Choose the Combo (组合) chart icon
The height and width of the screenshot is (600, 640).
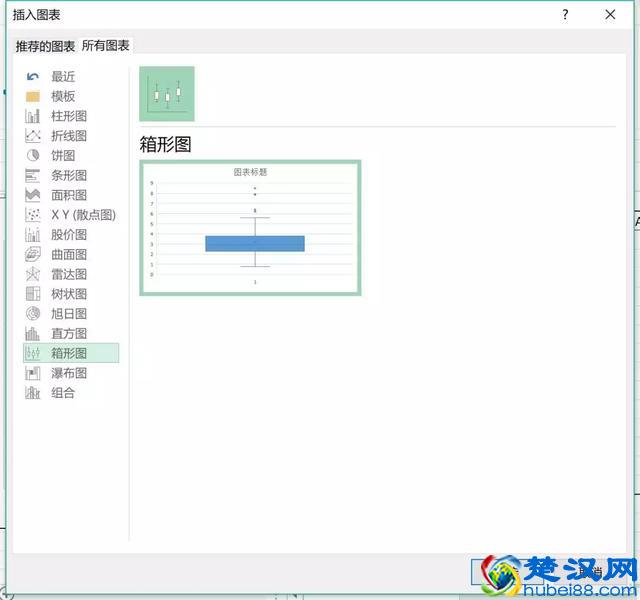pos(33,393)
